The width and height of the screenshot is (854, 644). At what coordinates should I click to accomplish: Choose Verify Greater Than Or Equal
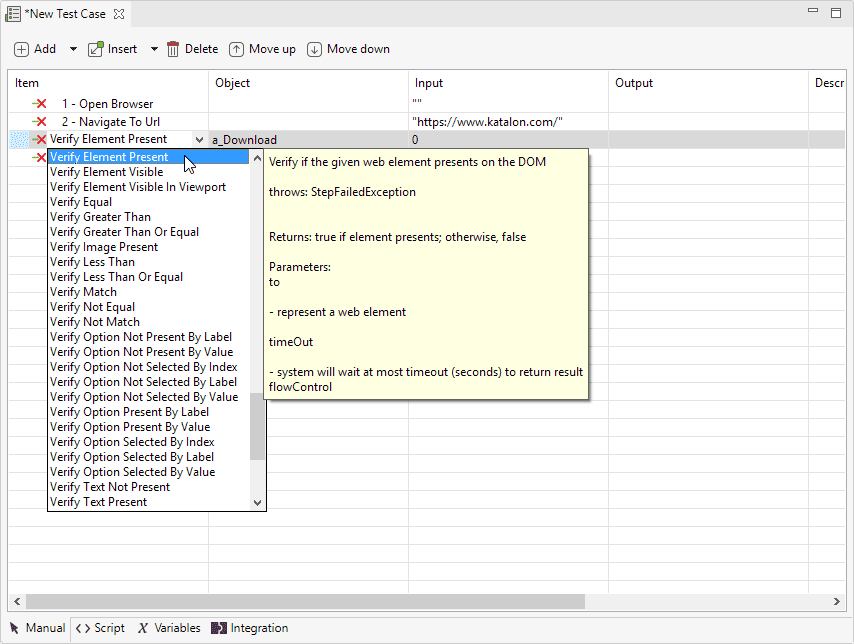(x=149, y=232)
